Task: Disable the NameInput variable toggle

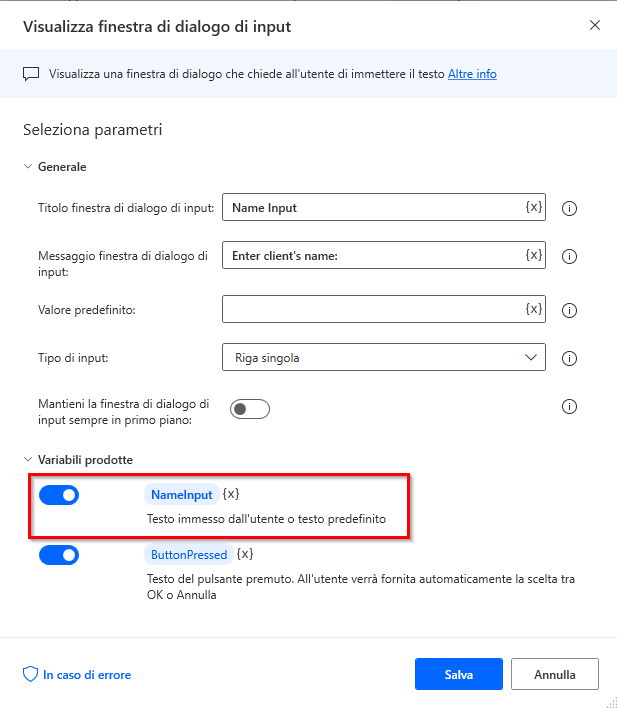Action: click(59, 495)
